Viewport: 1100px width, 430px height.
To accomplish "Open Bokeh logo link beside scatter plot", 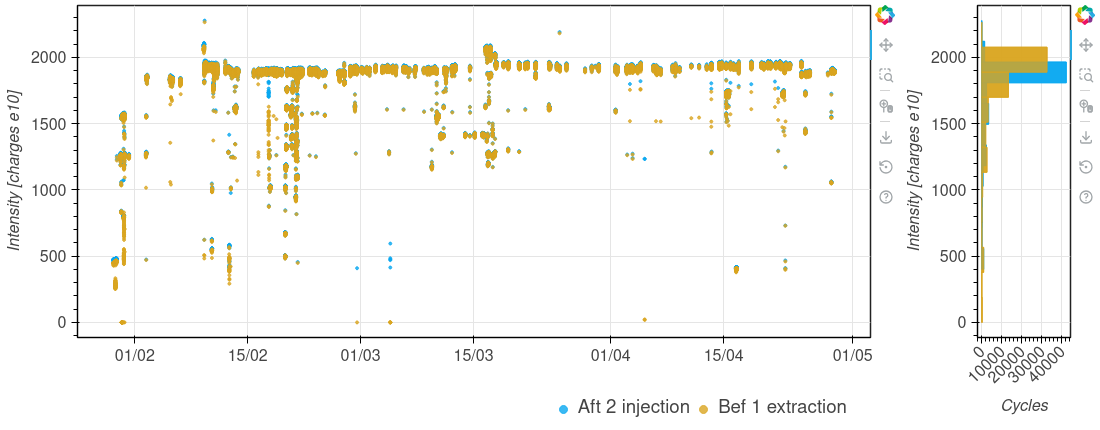I will tap(885, 15).
